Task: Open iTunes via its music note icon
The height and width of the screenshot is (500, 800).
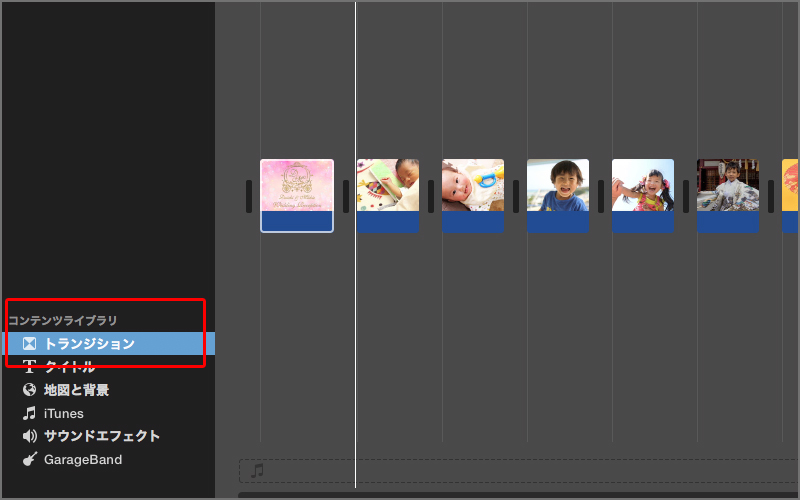Action: [x=29, y=413]
